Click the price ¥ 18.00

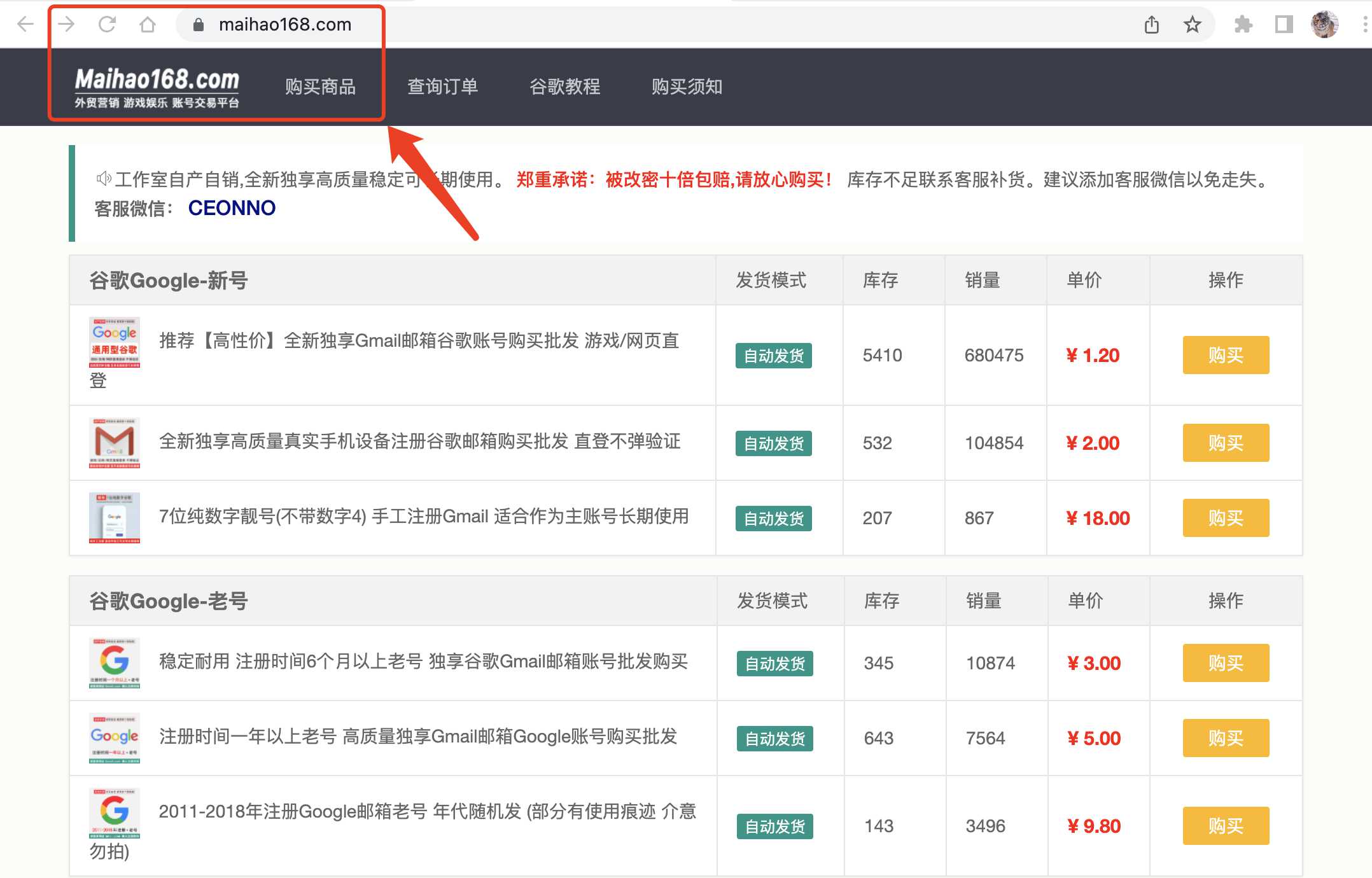tap(1098, 518)
